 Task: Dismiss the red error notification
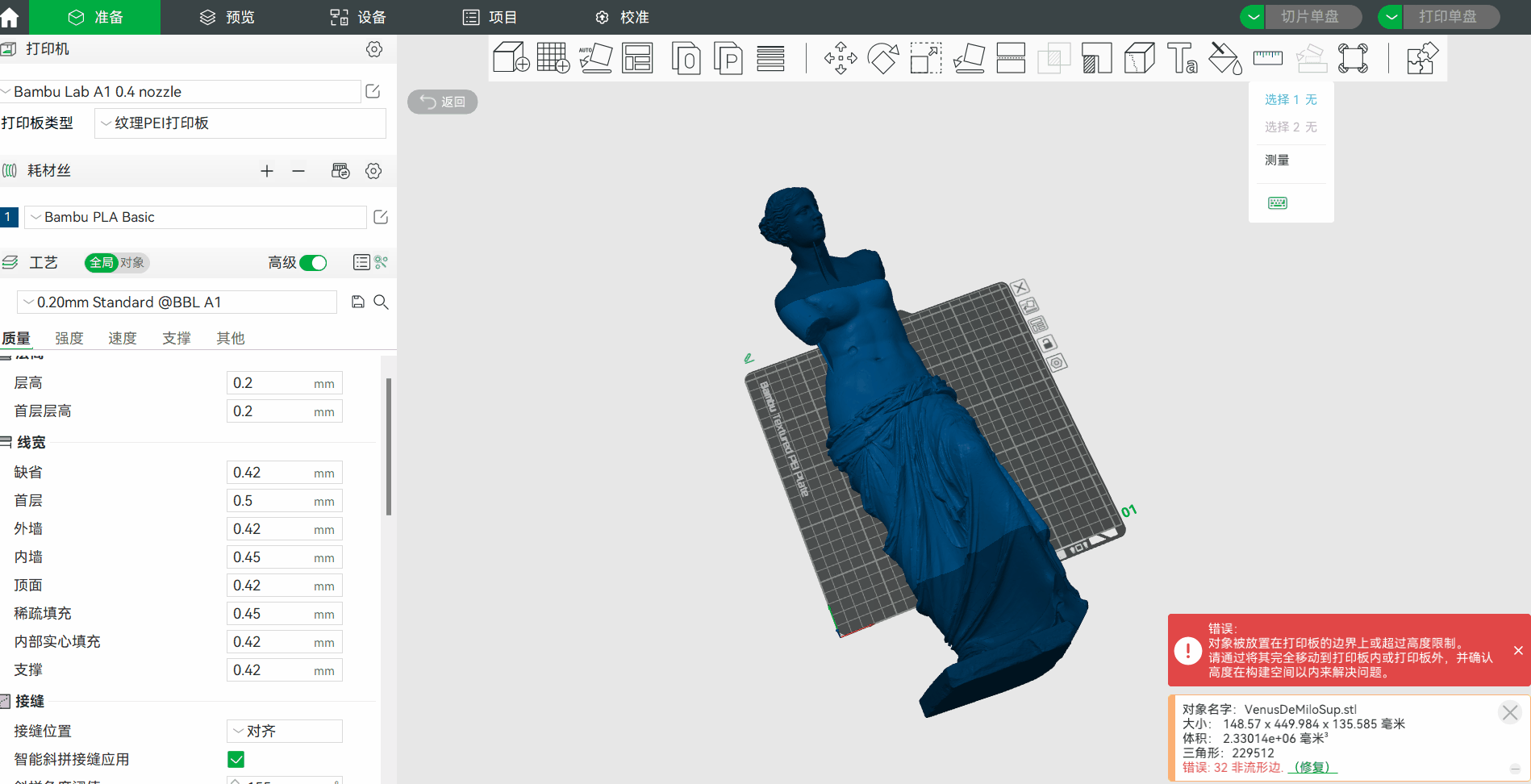[x=1518, y=650]
